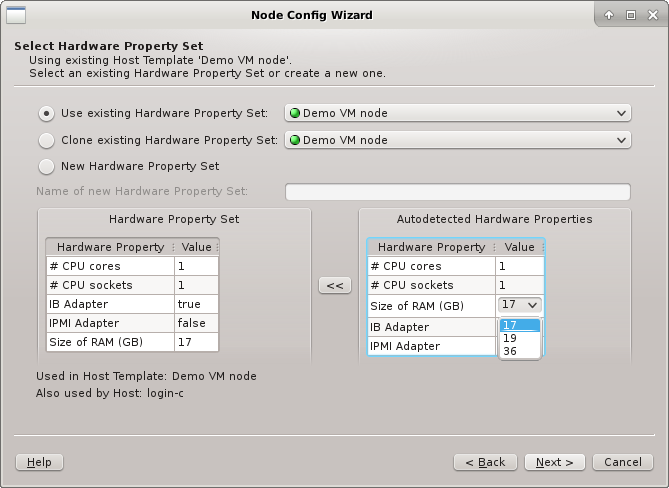This screenshot has width=669, height=488.
Task: Click Name of new Hardware Property Set field
Action: coord(457,192)
